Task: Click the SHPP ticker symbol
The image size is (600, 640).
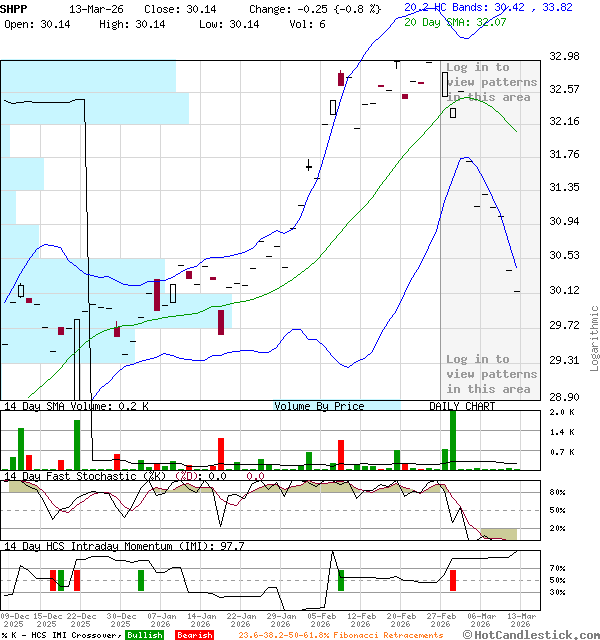Action: coord(15,8)
